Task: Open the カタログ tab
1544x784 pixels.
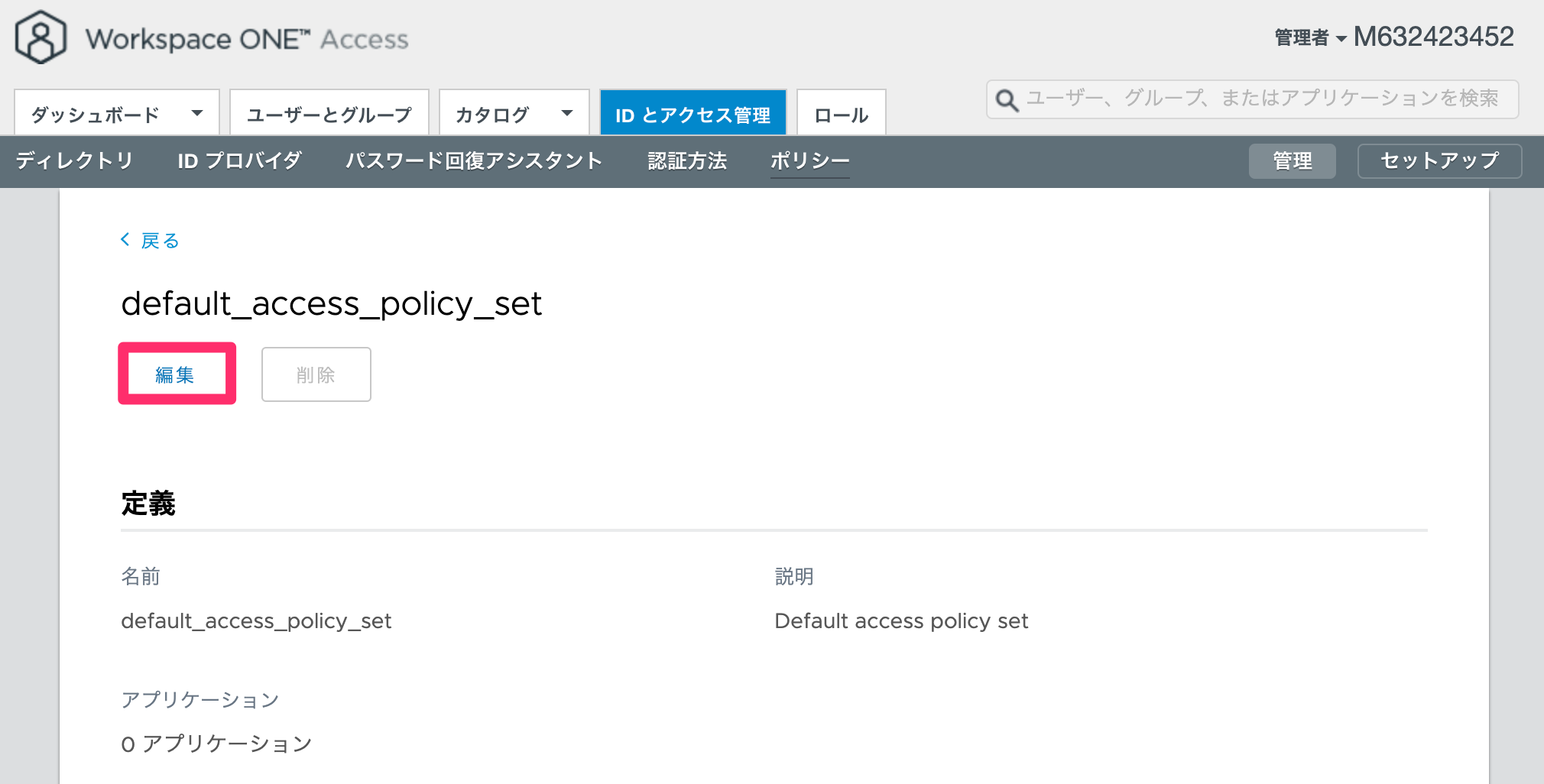Action: tap(514, 113)
